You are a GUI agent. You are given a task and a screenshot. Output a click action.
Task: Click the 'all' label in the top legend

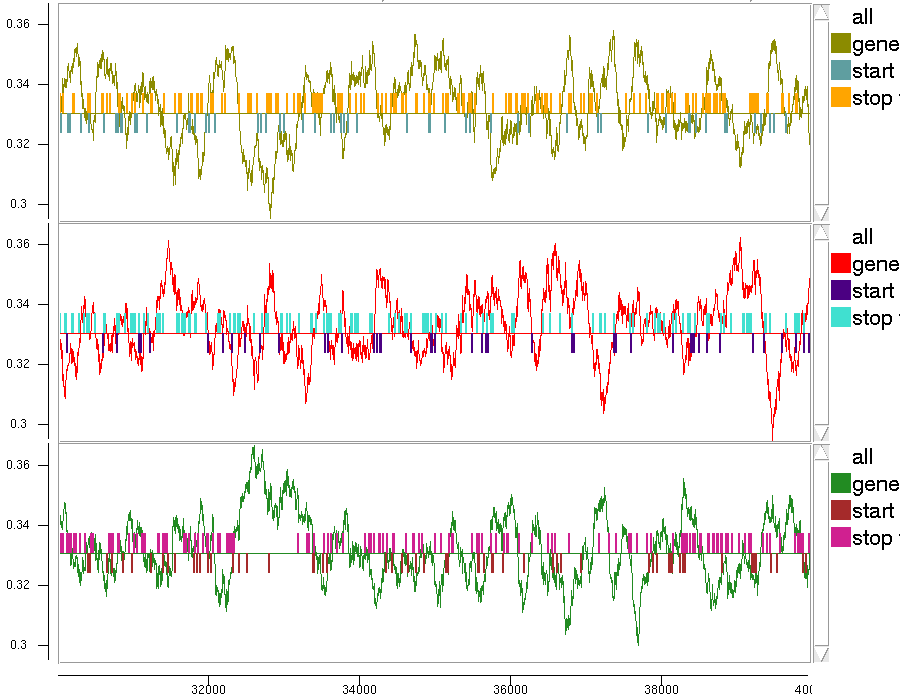click(x=862, y=17)
